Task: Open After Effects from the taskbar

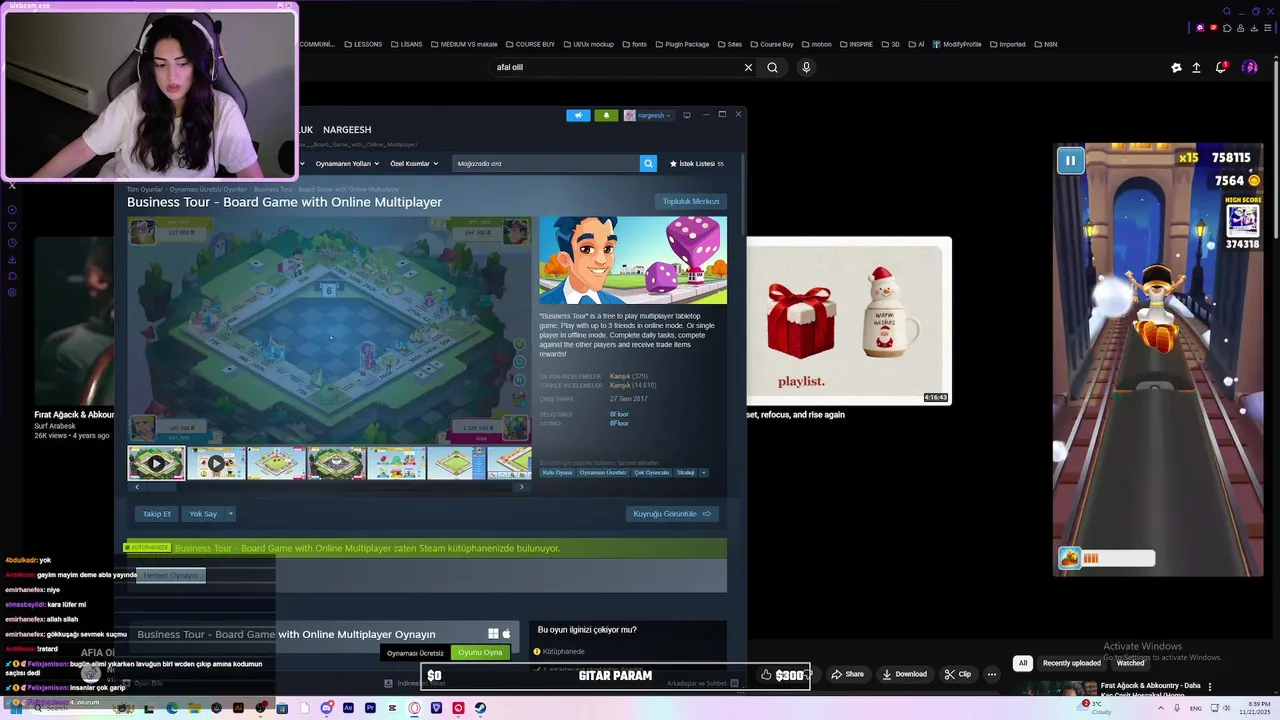Action: (348, 708)
